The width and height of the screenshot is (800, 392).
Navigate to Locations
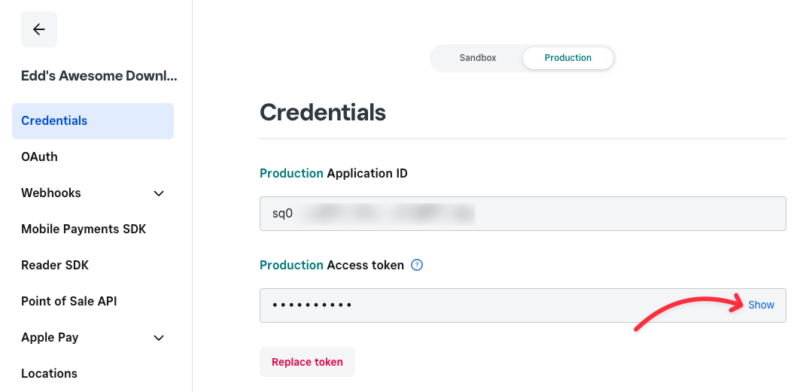[49, 374]
